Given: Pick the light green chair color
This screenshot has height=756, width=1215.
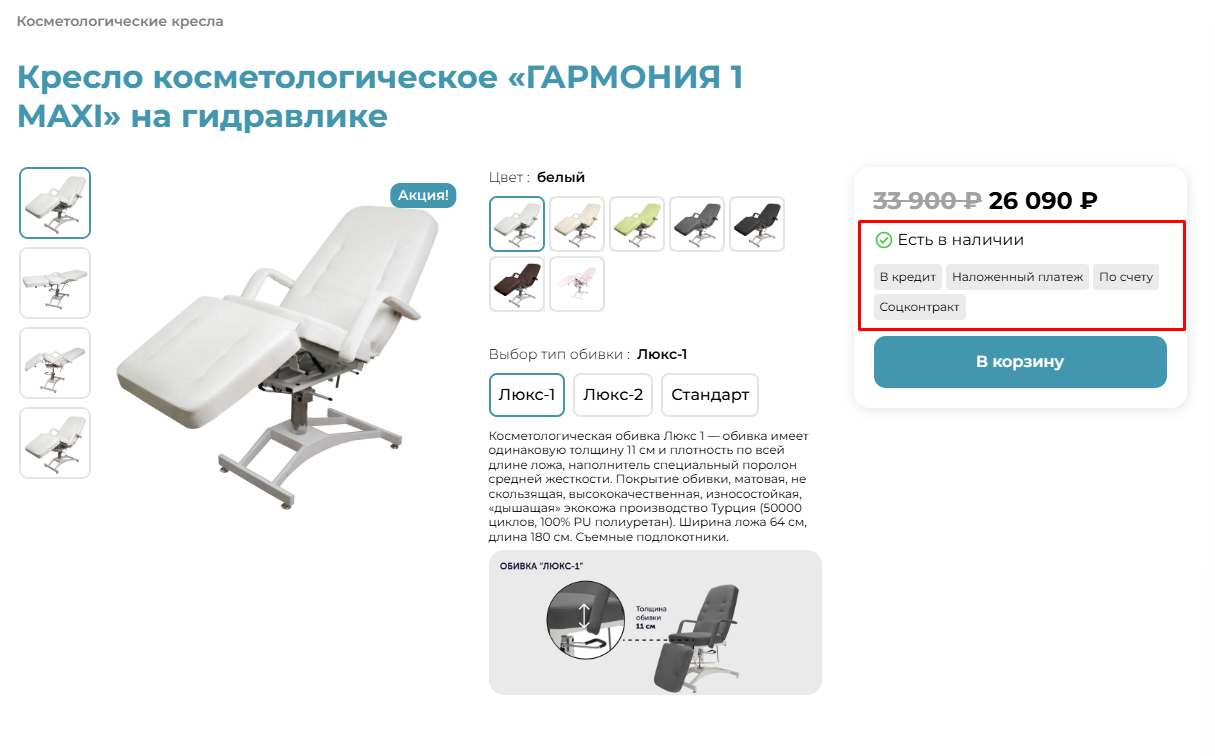Looking at the screenshot, I should [x=637, y=224].
